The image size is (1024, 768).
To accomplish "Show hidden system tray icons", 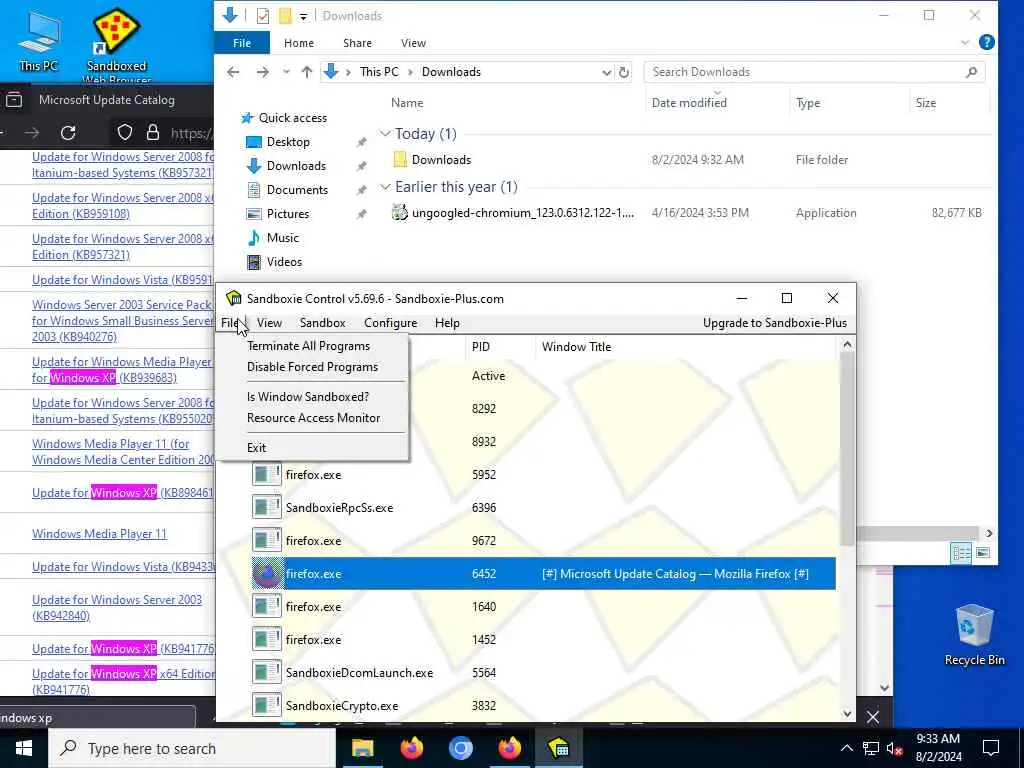I will 846,748.
